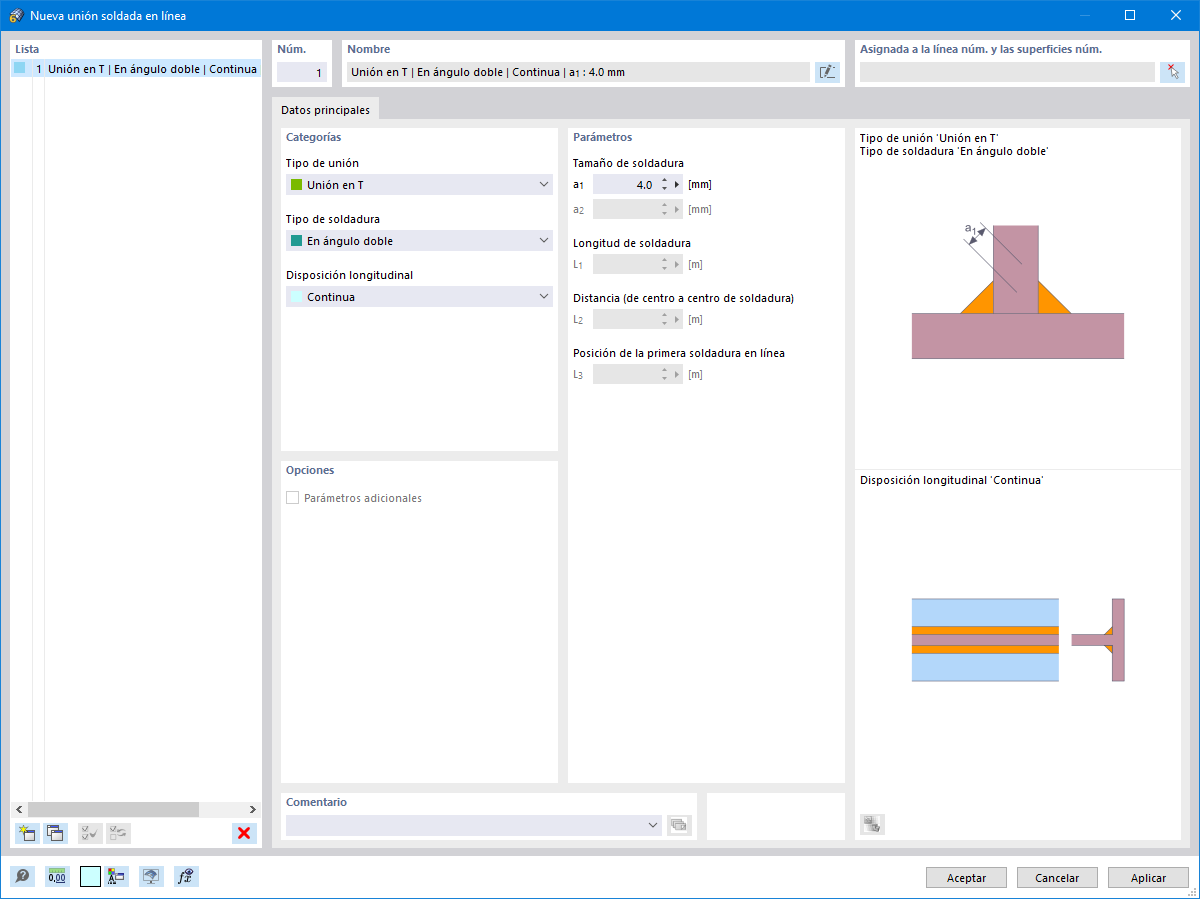Decrease a1 weld size with down stepper
The image size is (1200, 899).
pyautogui.click(x=664, y=189)
